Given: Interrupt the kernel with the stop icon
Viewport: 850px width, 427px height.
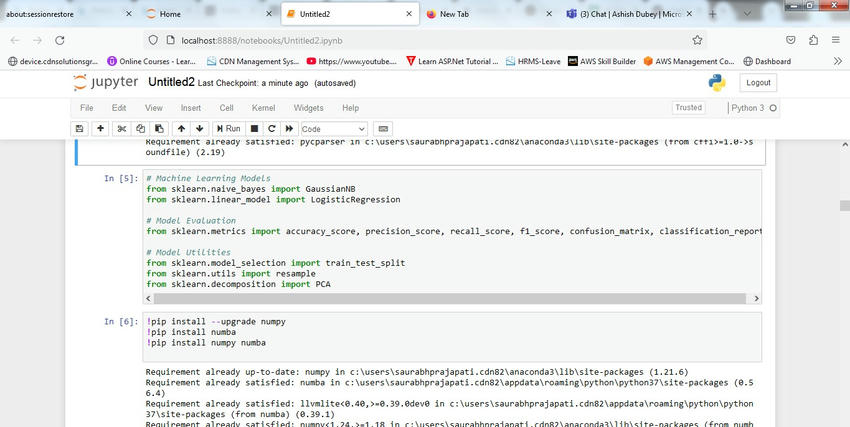Looking at the screenshot, I should (254, 129).
